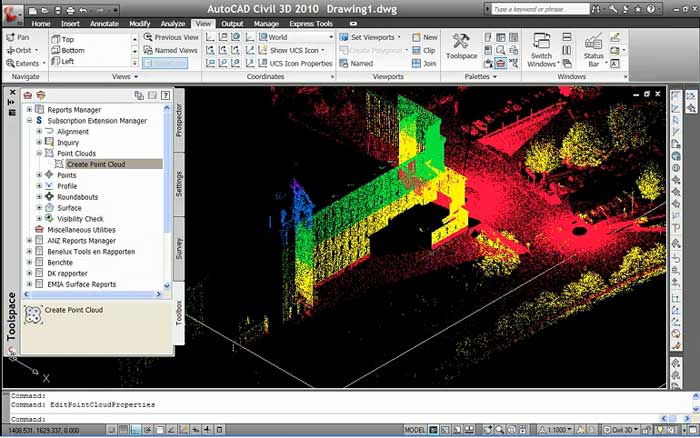Open the Modify ribbon tab
This screenshot has width=700, height=438.
click(x=139, y=24)
